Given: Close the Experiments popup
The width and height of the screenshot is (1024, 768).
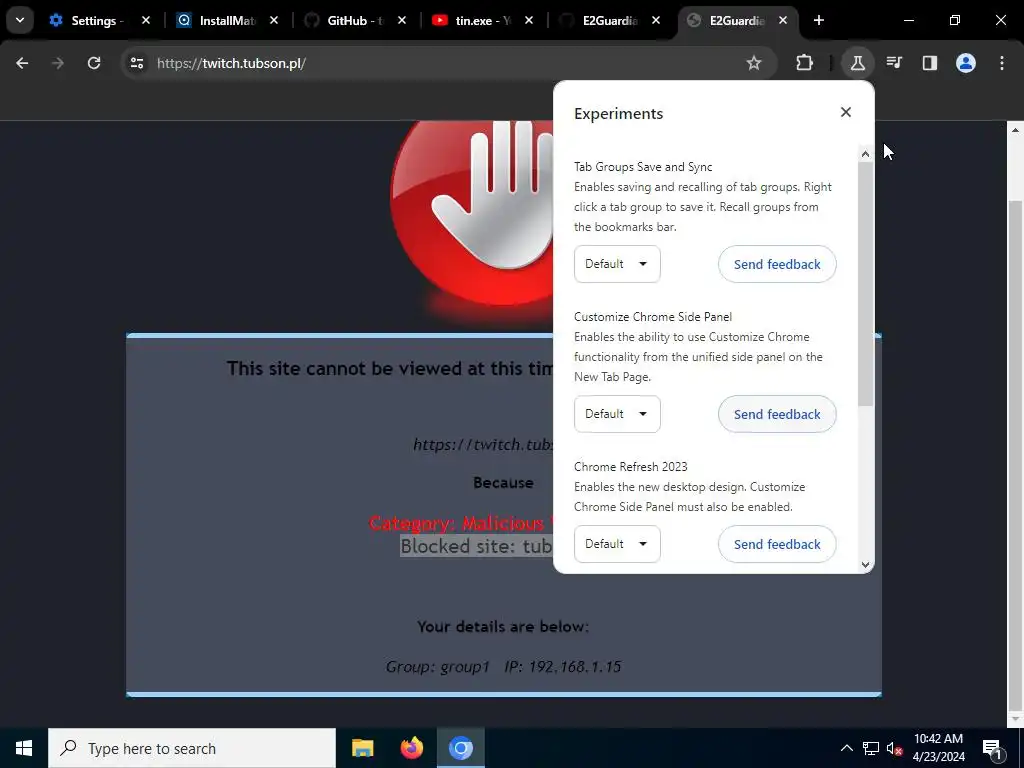Looking at the screenshot, I should [x=846, y=112].
